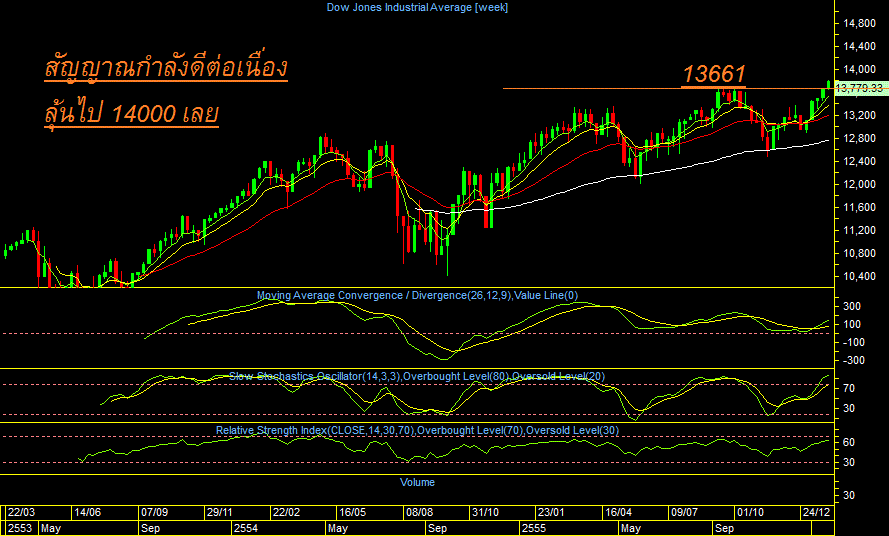Click the 01/10 date label
Viewport: 889px width, 536px height.
[750, 513]
